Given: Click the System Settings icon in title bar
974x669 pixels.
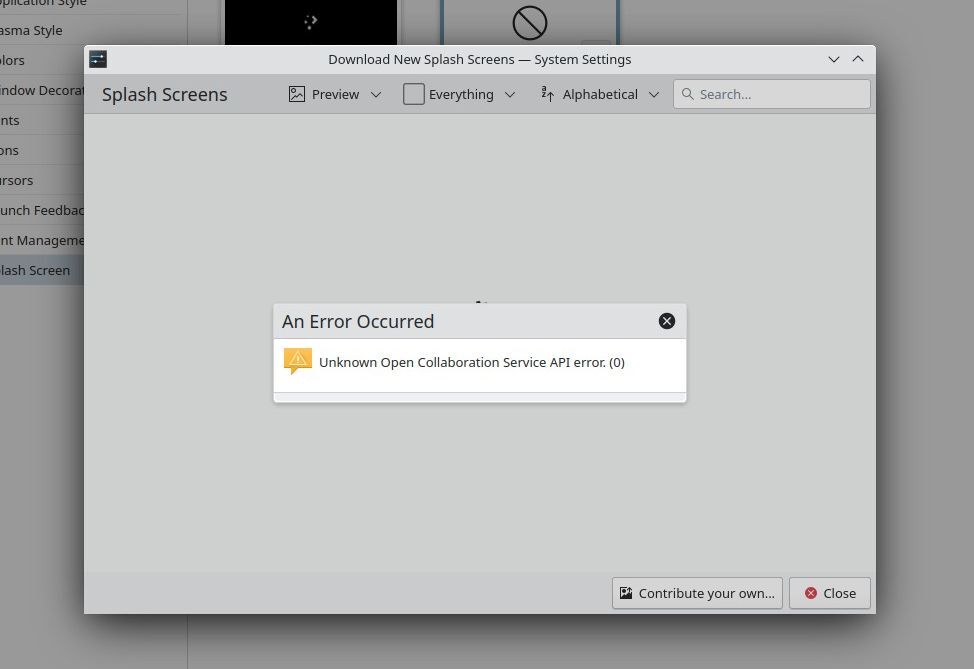Looking at the screenshot, I should tap(98, 59).
